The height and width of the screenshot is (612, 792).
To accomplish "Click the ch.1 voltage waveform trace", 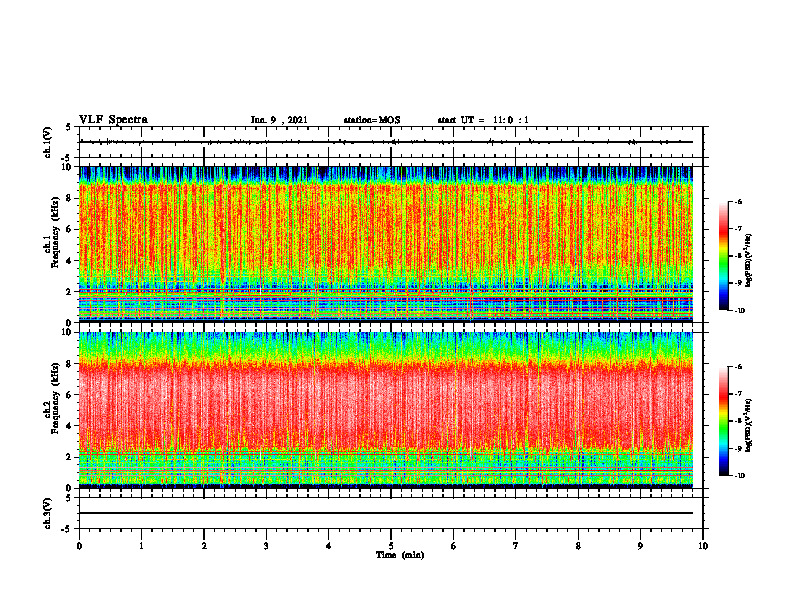I will [x=386, y=142].
